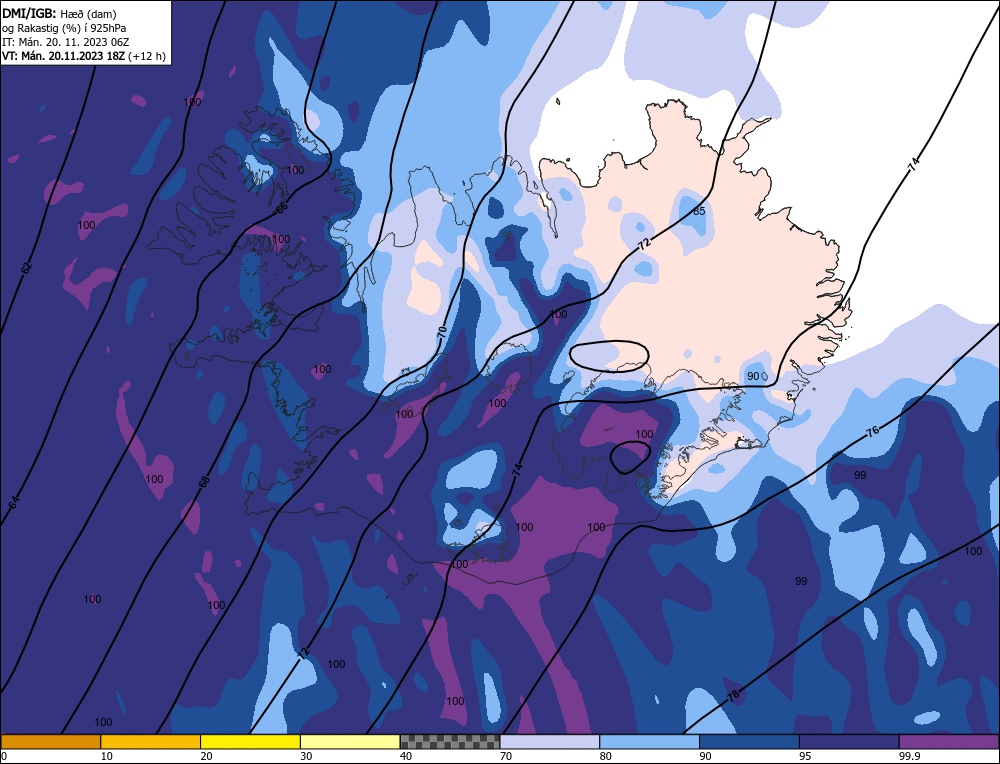Image resolution: width=1000 pixels, height=764 pixels.
Task: Click legend tick label 80
Action: [606, 756]
